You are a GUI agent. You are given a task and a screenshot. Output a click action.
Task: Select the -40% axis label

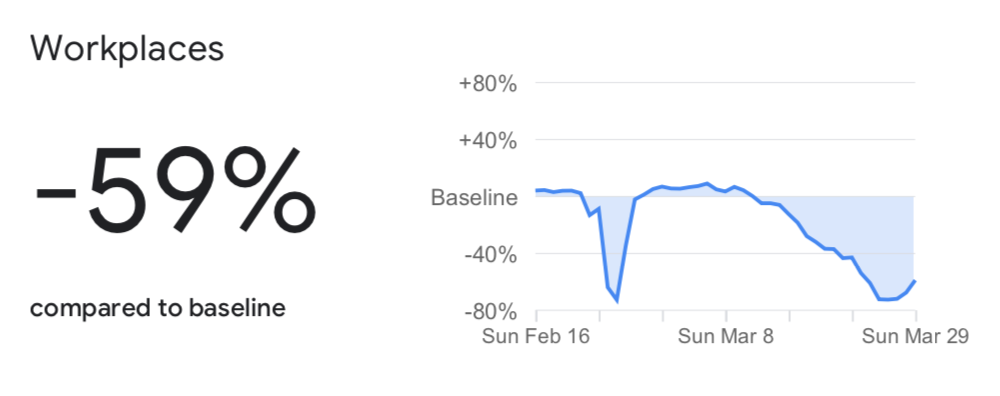490,254
